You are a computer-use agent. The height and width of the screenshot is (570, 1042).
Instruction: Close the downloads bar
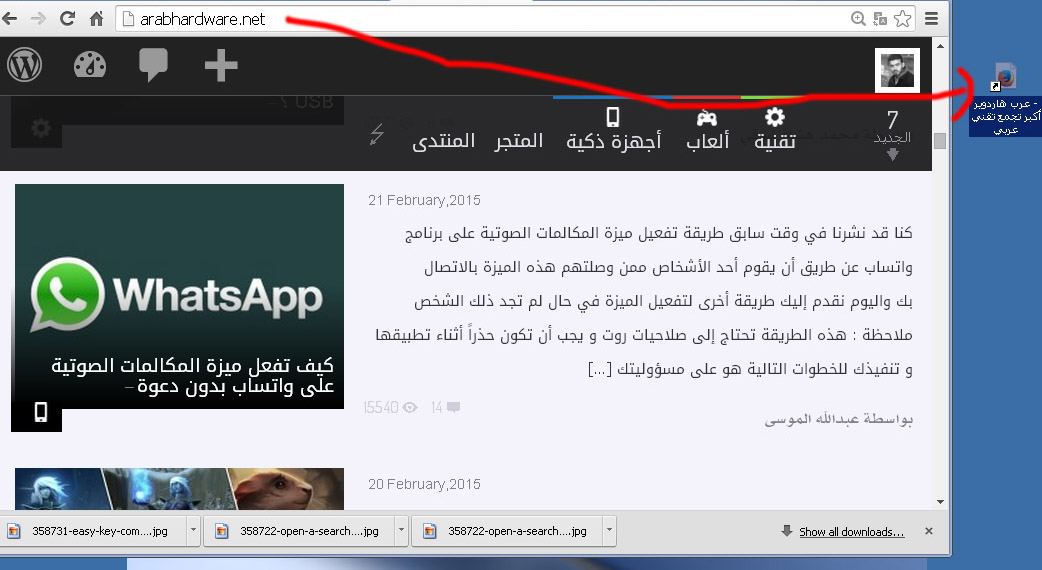point(929,531)
